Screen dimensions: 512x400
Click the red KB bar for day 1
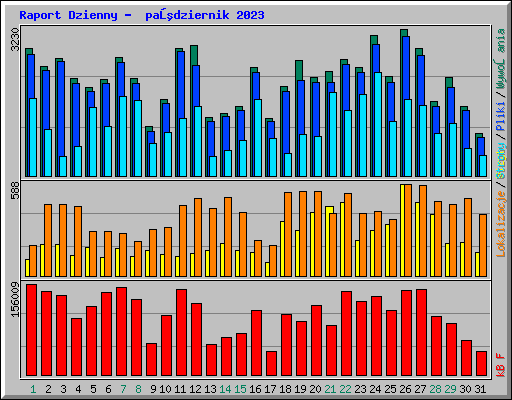coord(31,330)
